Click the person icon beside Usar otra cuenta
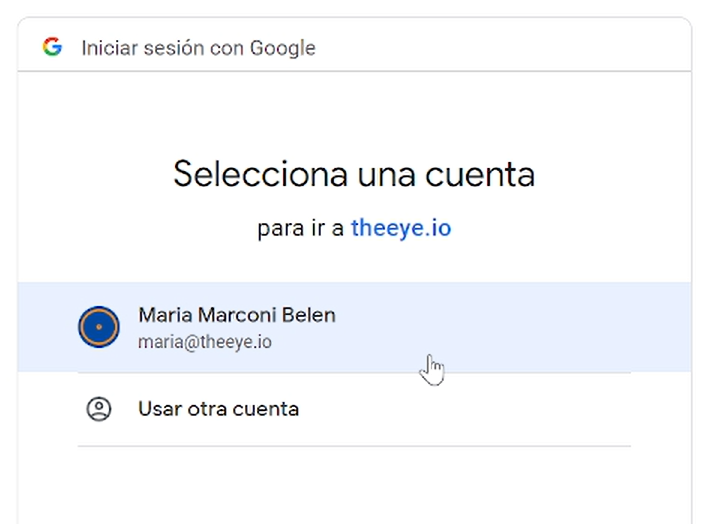Viewport: 703px width, 524px height. (x=99, y=409)
